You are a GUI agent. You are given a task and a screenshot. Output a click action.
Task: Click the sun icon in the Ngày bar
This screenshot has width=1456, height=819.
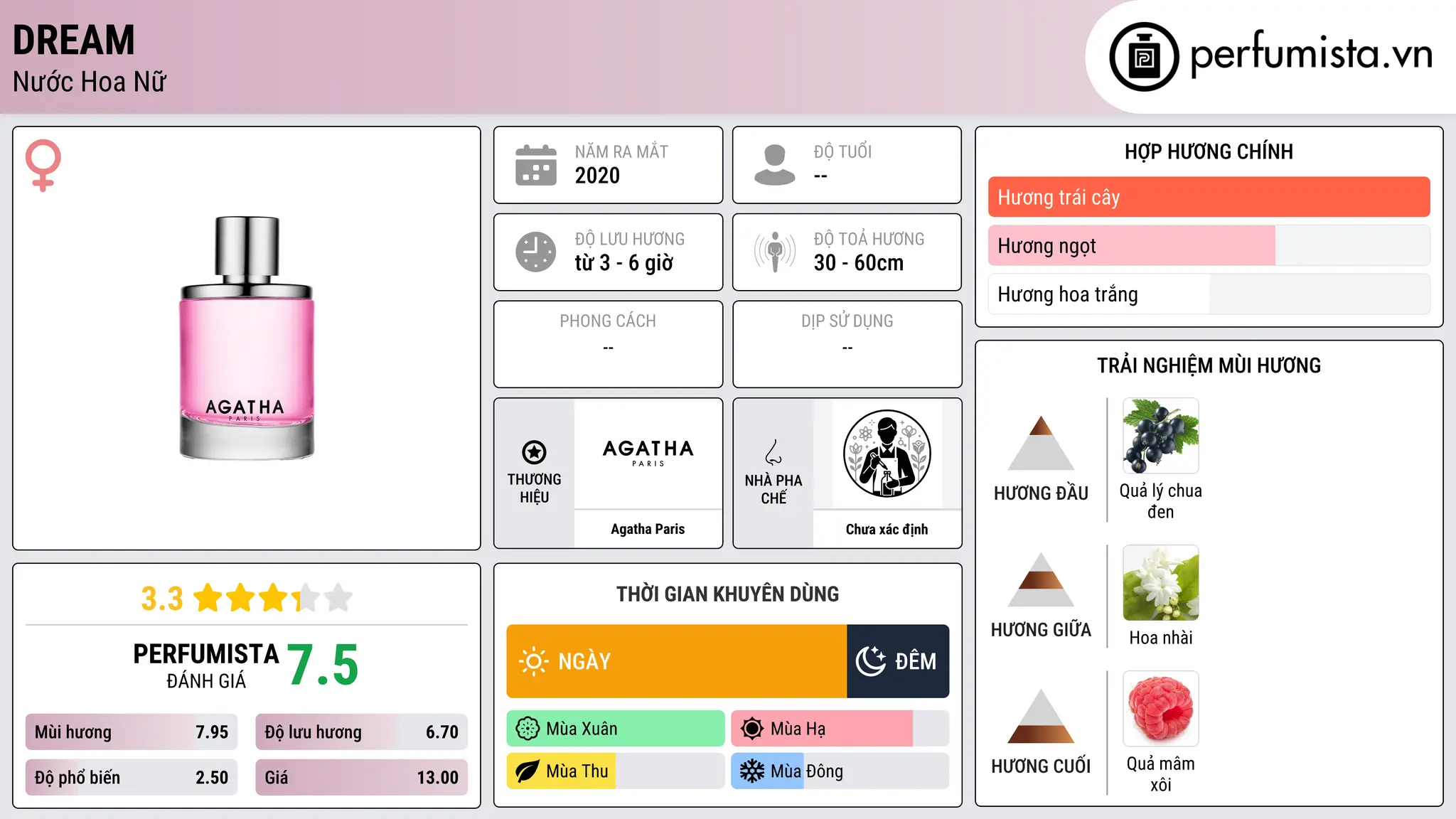click(533, 661)
